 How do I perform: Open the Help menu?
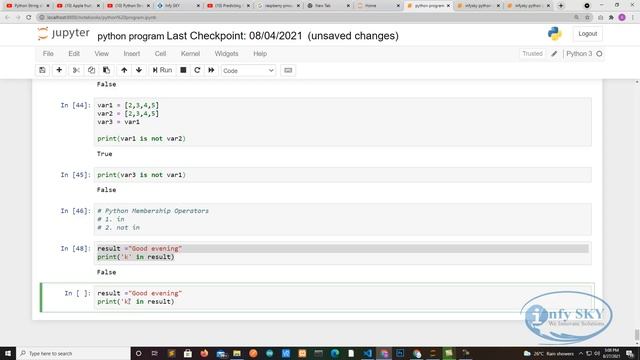point(260,54)
